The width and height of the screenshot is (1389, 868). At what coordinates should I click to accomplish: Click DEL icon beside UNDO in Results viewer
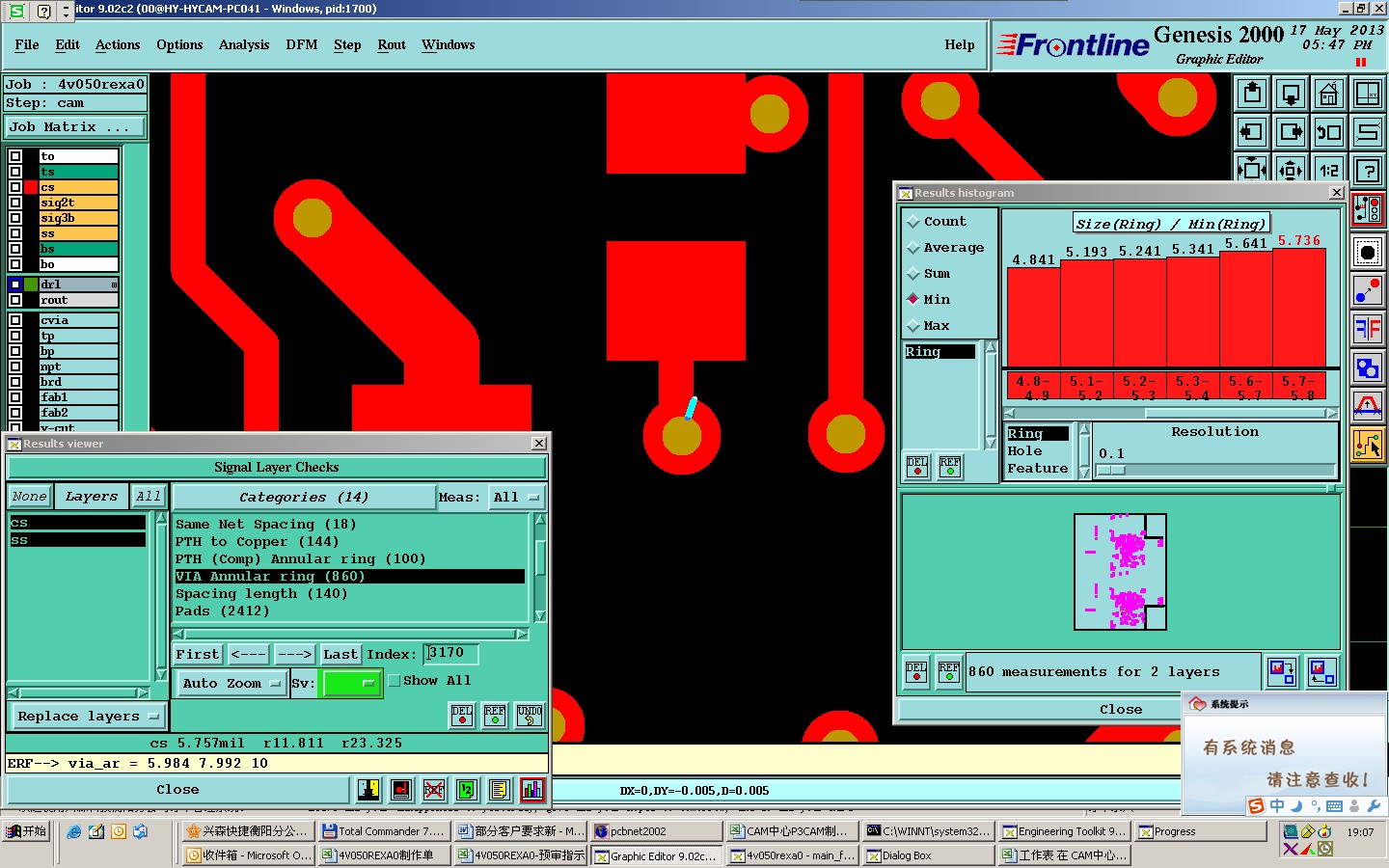pos(462,716)
